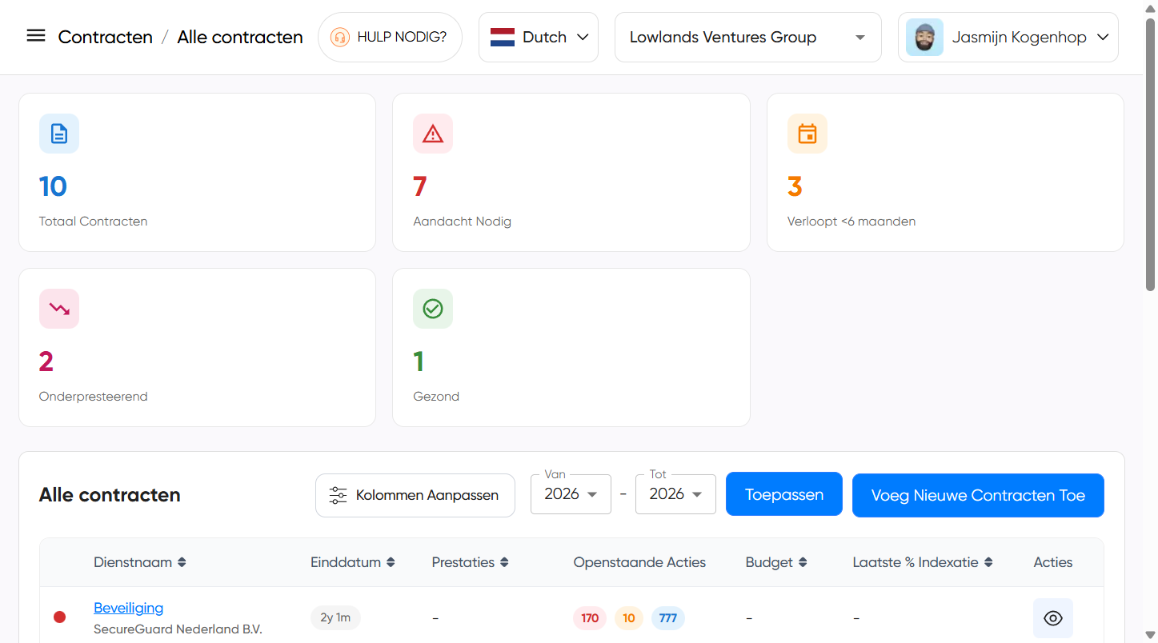Click the red 170 open actions badge

[x=590, y=618]
